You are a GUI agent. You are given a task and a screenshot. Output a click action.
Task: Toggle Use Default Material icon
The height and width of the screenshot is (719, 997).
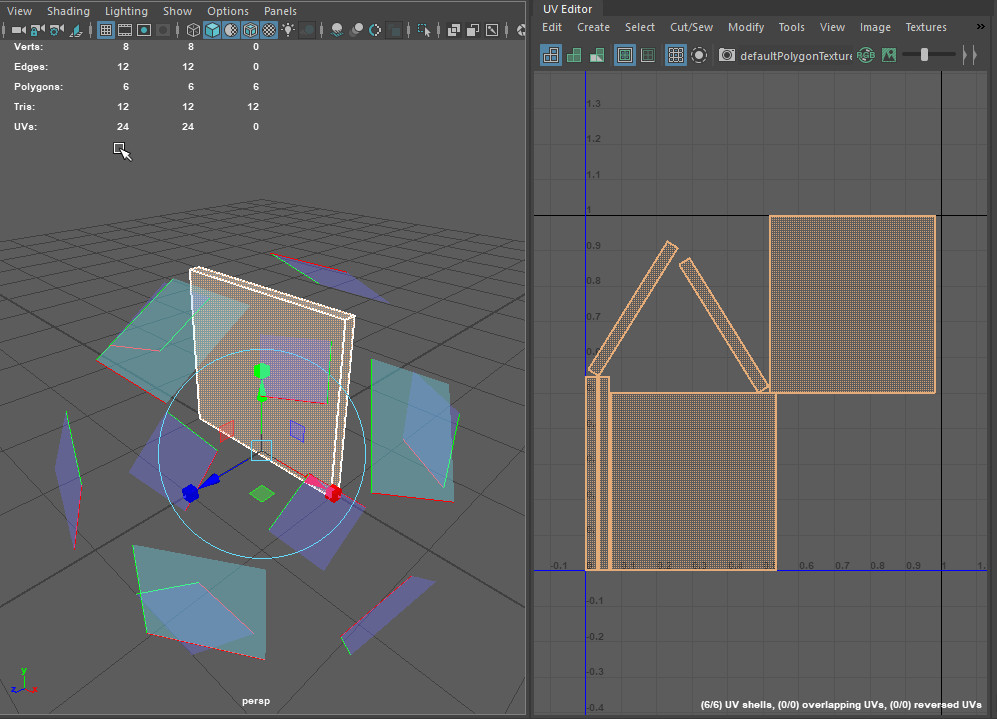[x=231, y=30]
